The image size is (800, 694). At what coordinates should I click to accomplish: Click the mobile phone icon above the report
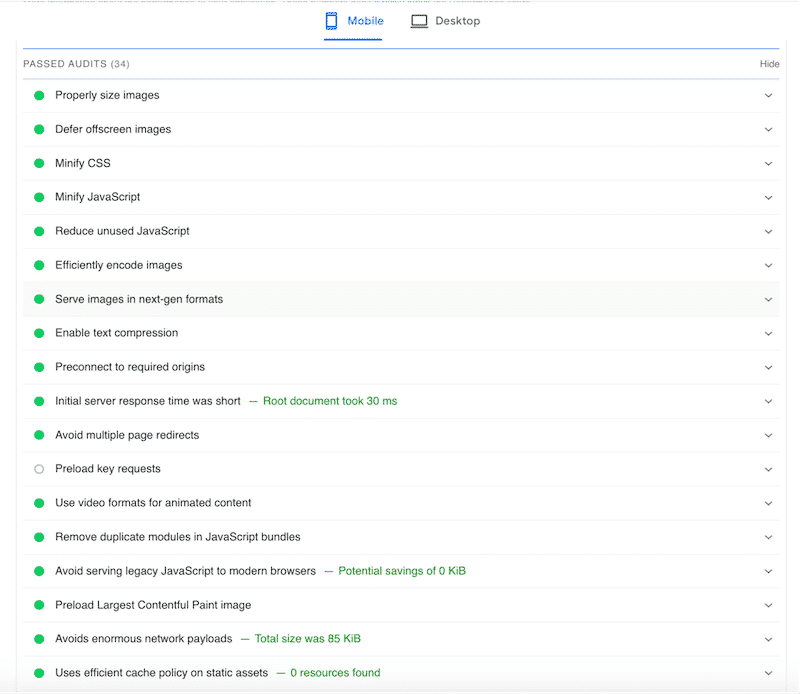[x=330, y=20]
